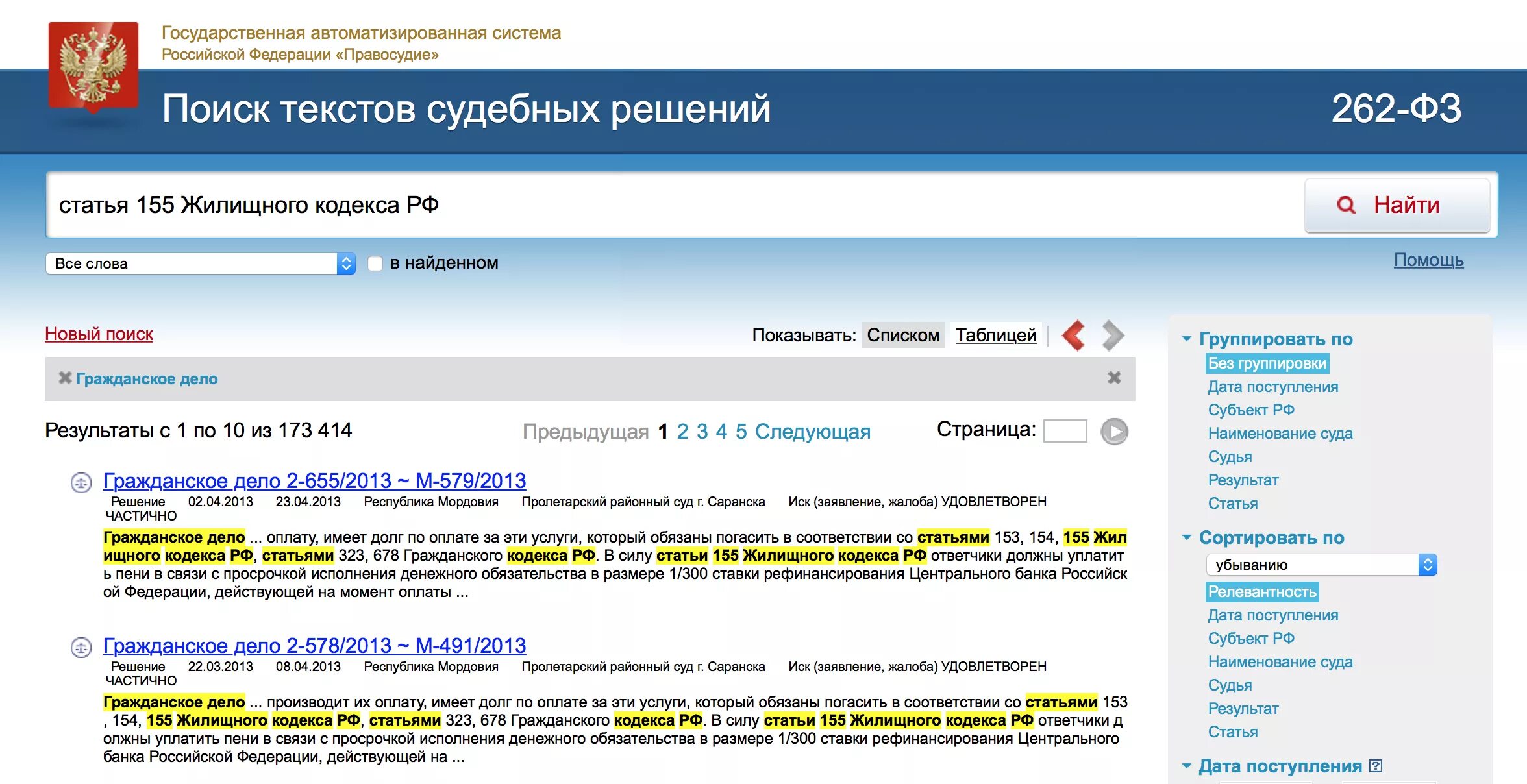1527x784 pixels.
Task: Open the sort order 'убыванию' dropdown
Action: click(1322, 565)
